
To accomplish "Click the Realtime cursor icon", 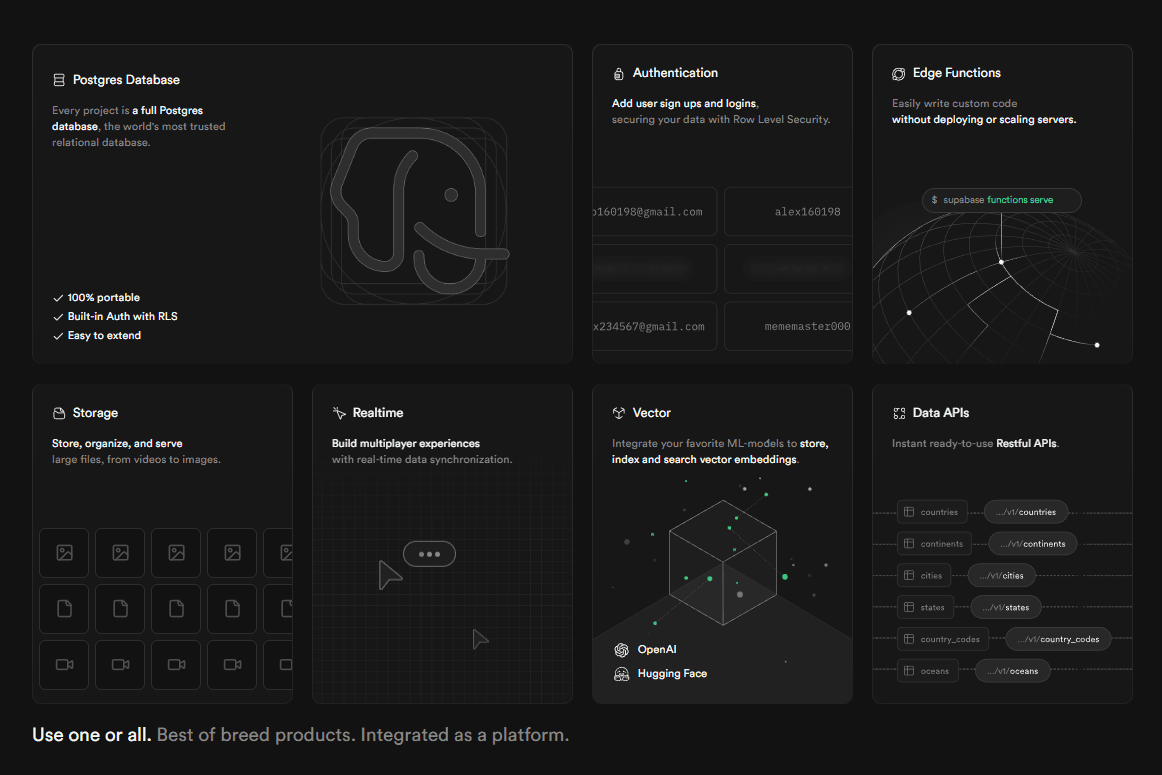I will click(339, 413).
